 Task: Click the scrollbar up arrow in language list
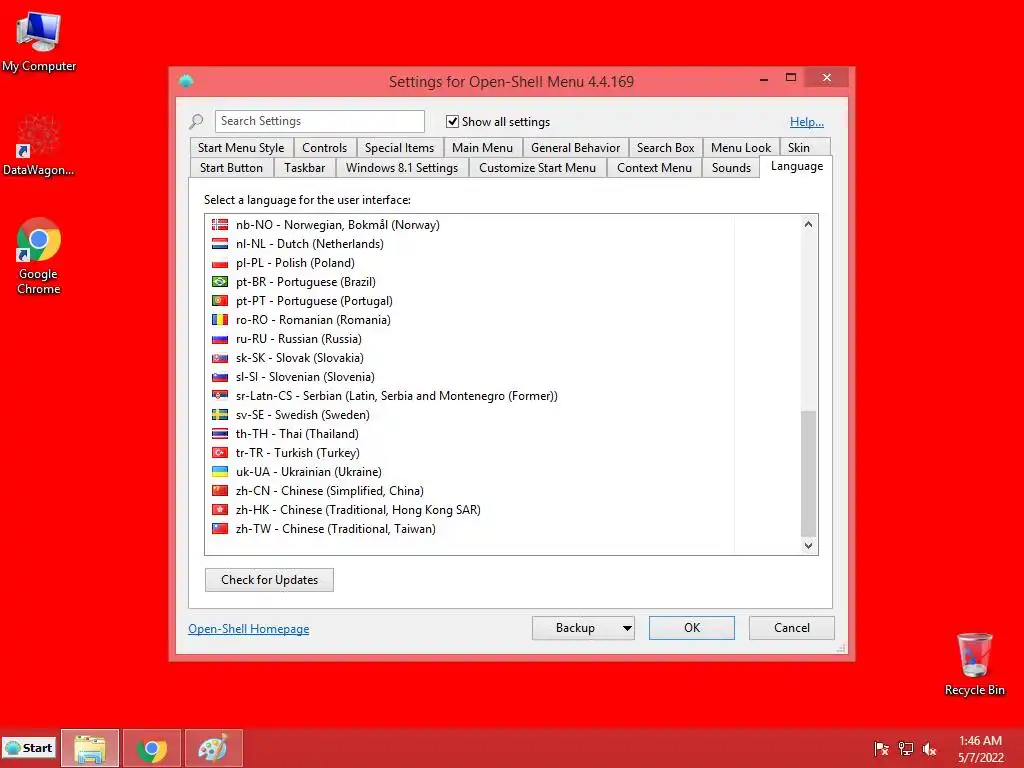click(808, 224)
